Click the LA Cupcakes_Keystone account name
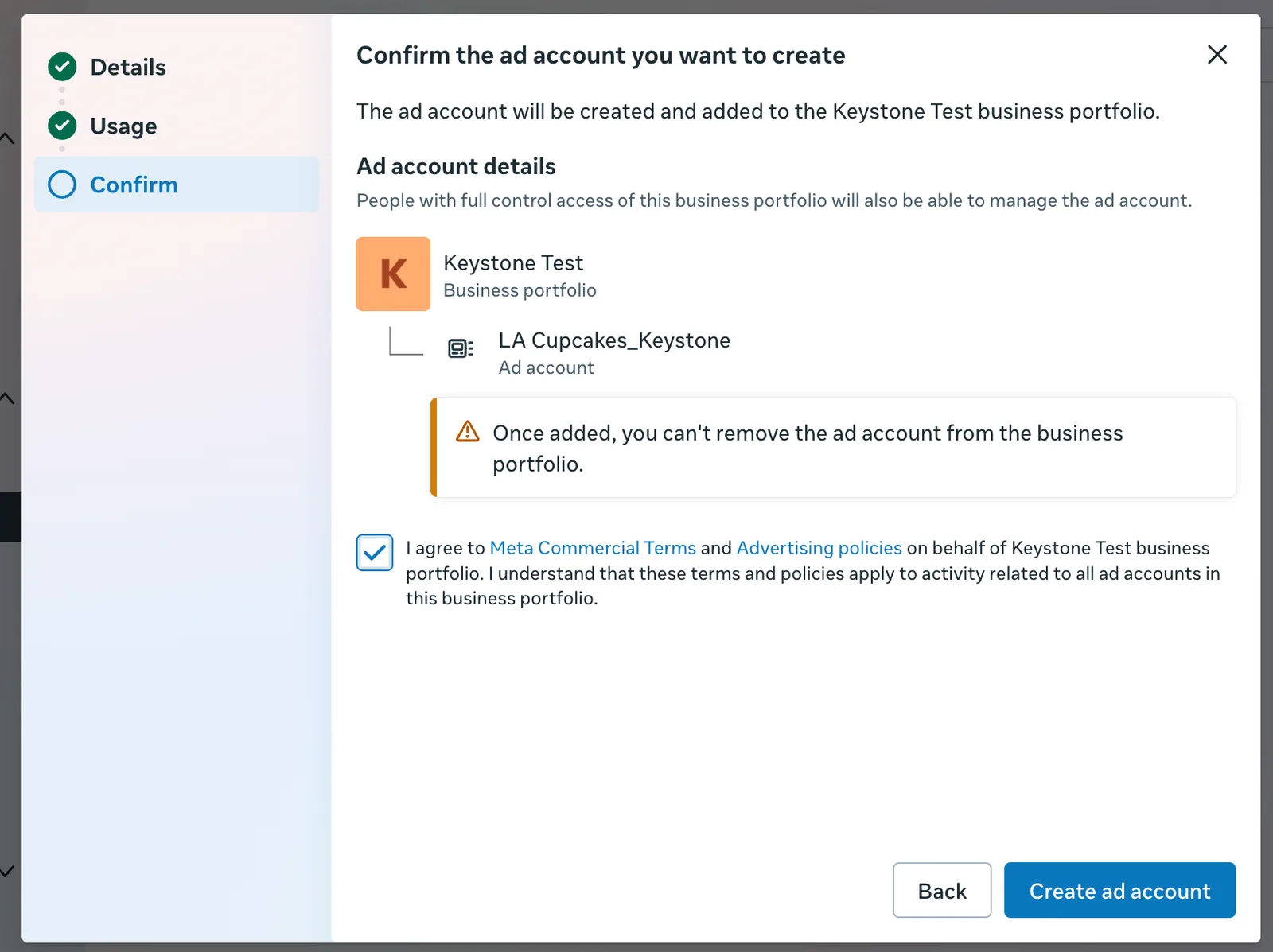1273x952 pixels. click(x=614, y=340)
